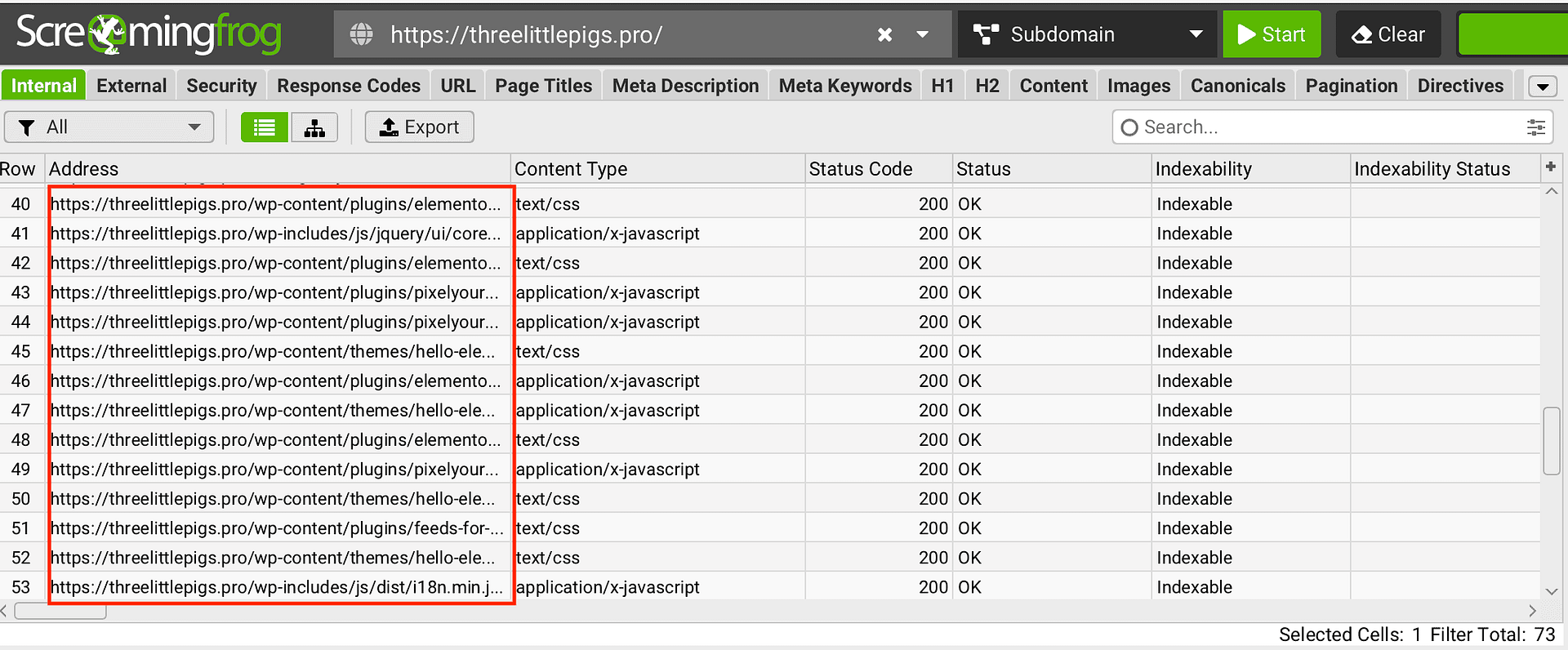Open the Subdomain mode dropdown
This screenshot has width=1568, height=650.
pyautogui.click(x=1086, y=34)
